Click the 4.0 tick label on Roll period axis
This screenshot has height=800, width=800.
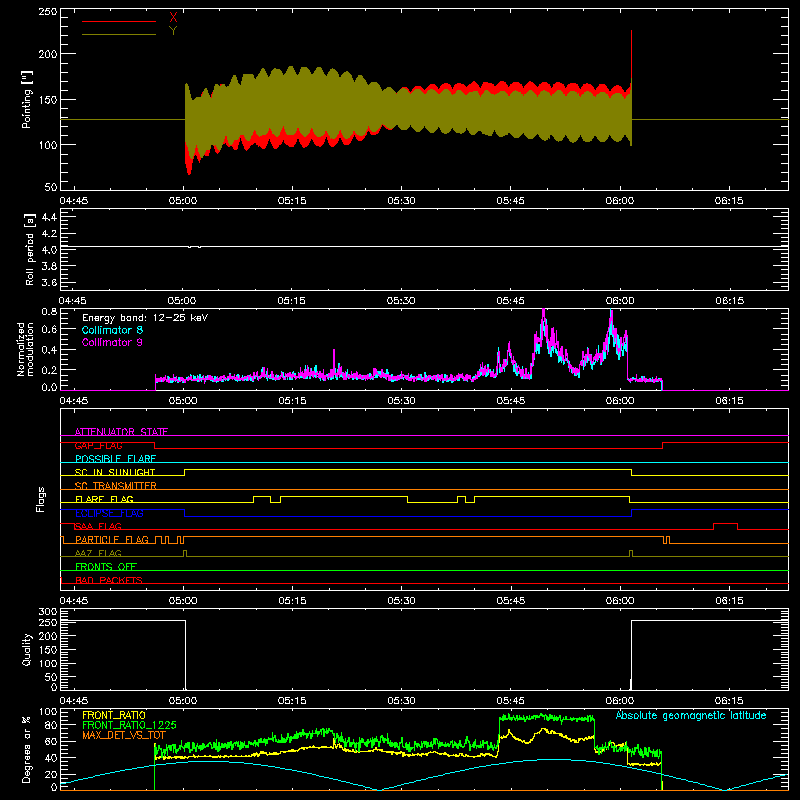[49, 249]
